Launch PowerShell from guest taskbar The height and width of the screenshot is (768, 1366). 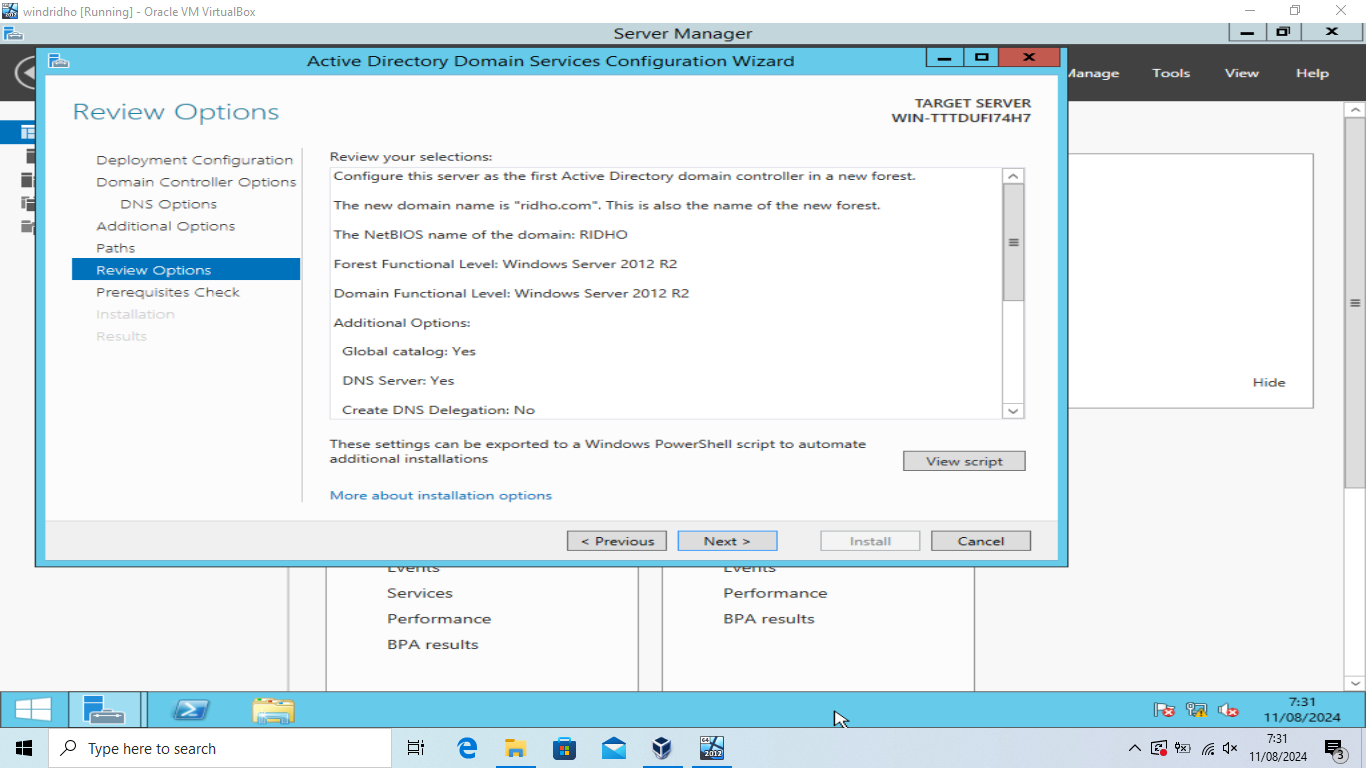click(x=190, y=710)
